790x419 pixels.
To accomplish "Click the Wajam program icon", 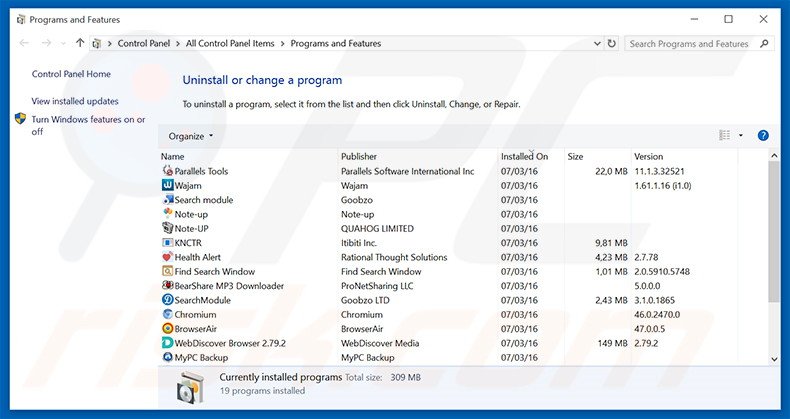I will pos(168,185).
